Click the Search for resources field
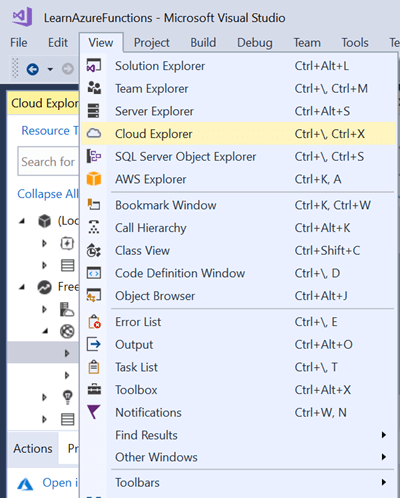This screenshot has height=498, width=400. tap(49, 161)
